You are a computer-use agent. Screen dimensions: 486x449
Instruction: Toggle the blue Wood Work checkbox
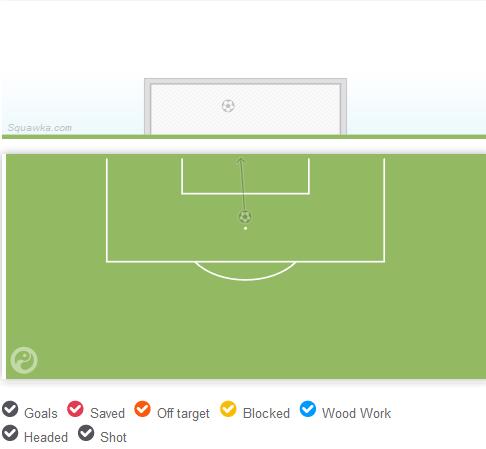[308, 409]
